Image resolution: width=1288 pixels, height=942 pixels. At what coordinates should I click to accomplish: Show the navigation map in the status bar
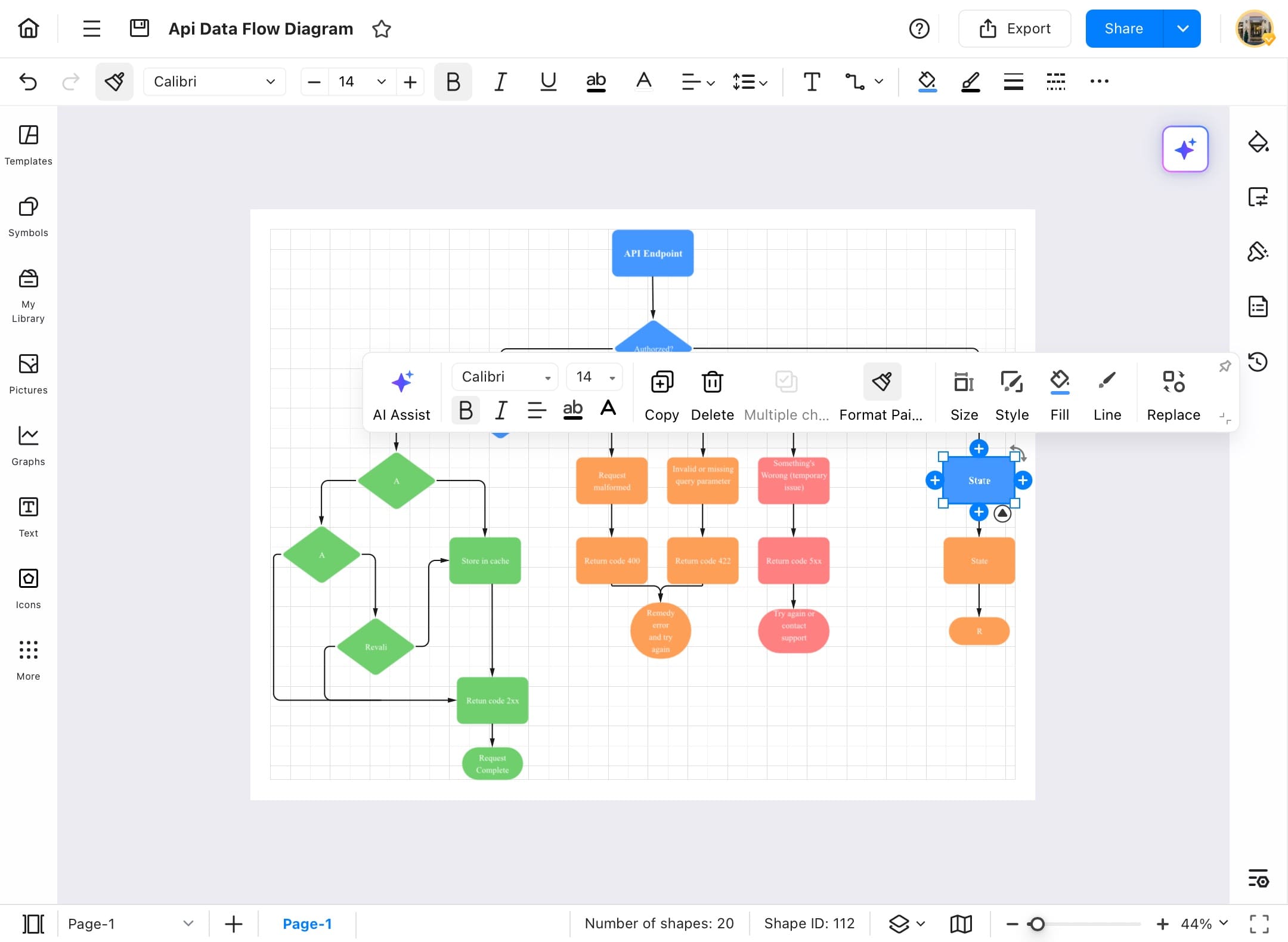tap(961, 923)
